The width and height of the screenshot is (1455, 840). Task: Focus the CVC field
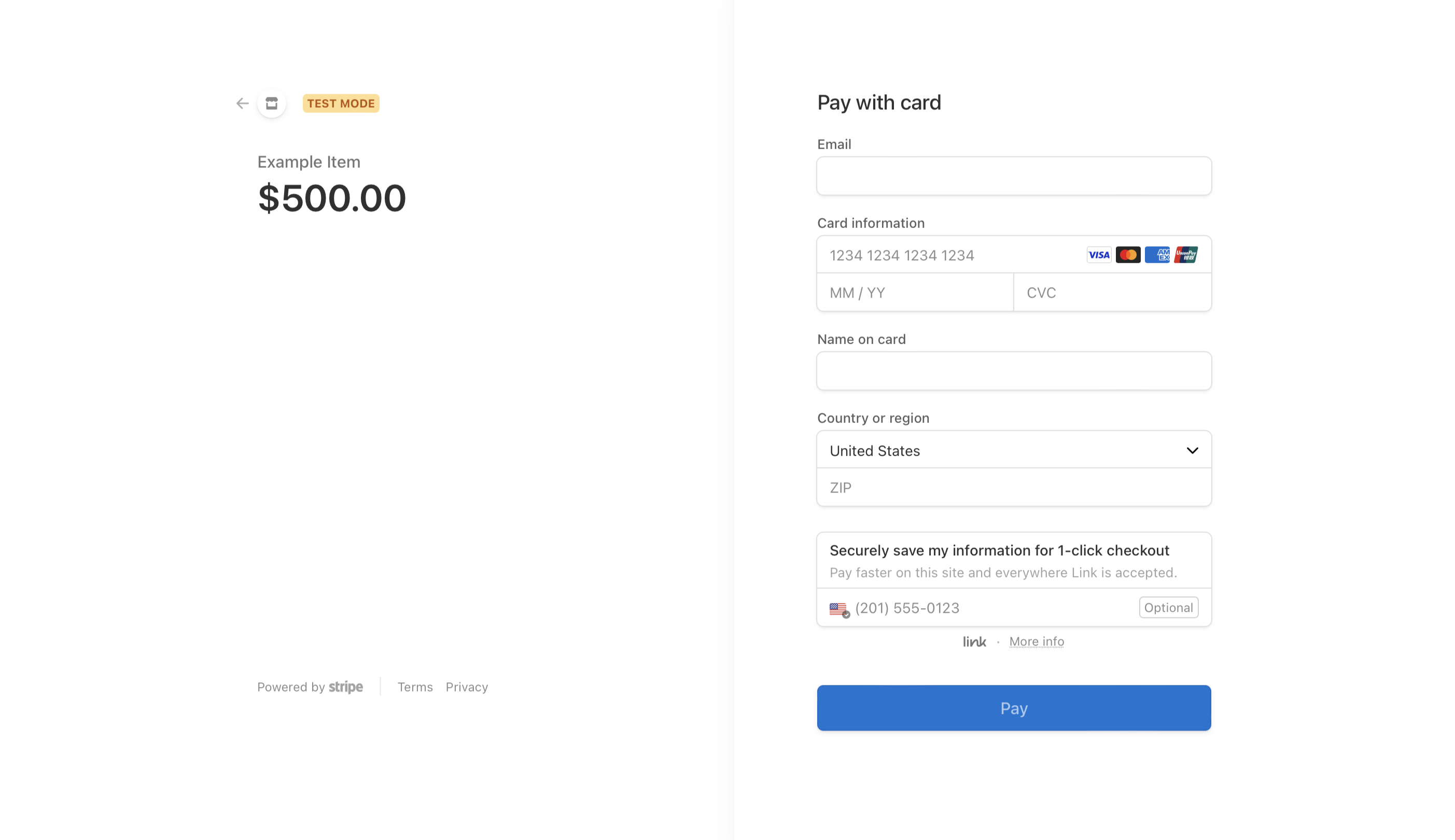pyautogui.click(x=1111, y=292)
